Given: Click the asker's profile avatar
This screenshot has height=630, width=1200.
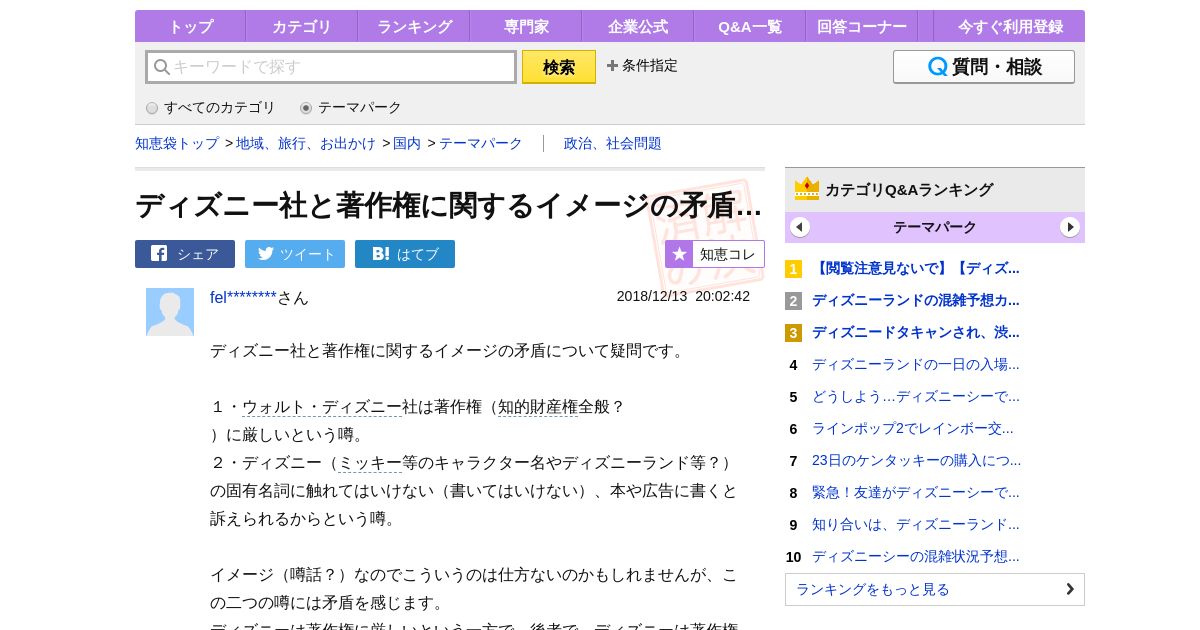Looking at the screenshot, I should (170, 312).
